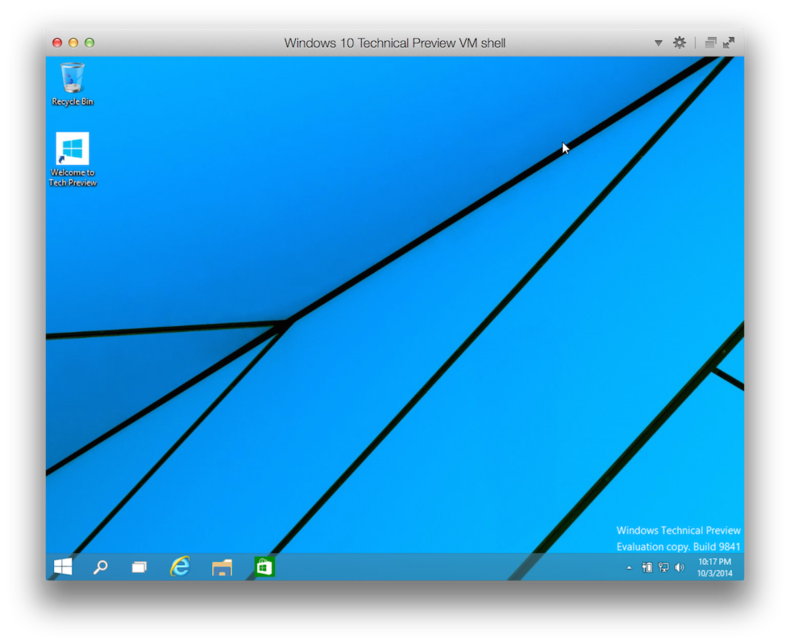Open File Explorer from taskbar
Screen dimensions: 790x644
coord(222,567)
